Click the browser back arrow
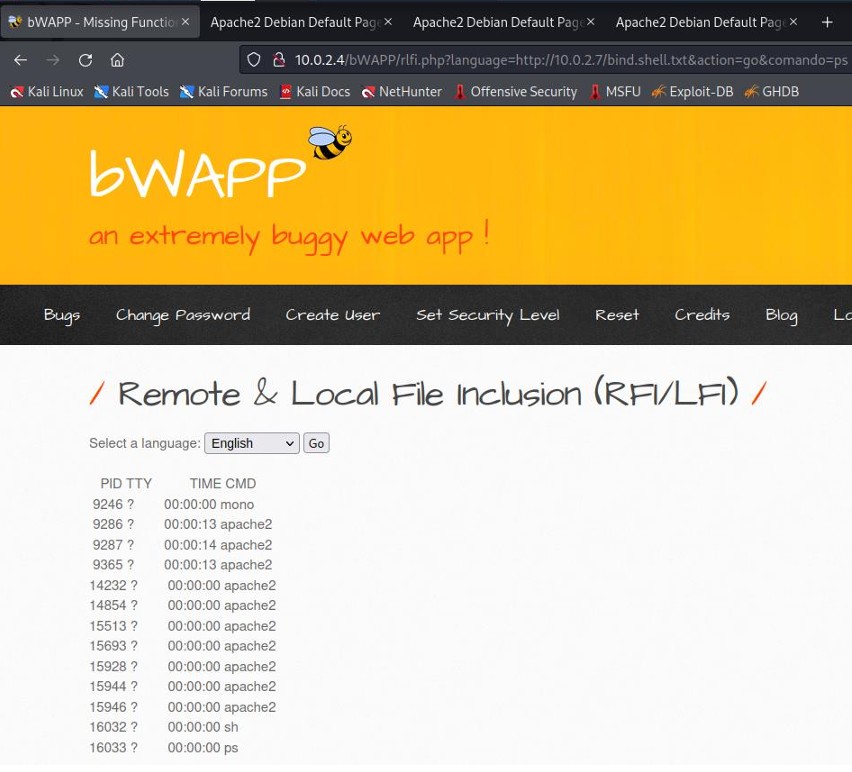The image size is (852, 772). point(21,60)
